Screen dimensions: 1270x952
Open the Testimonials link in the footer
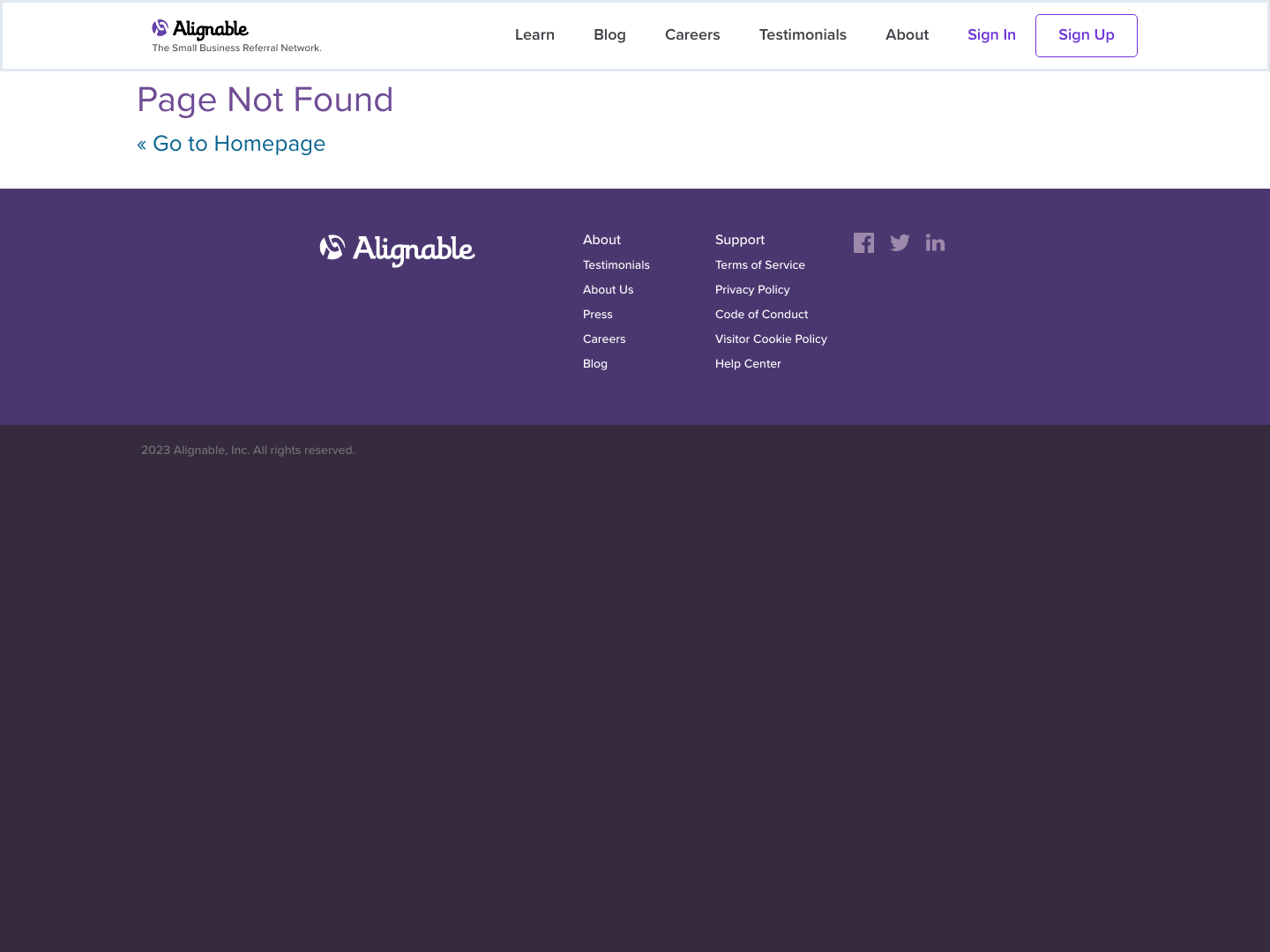point(616,265)
